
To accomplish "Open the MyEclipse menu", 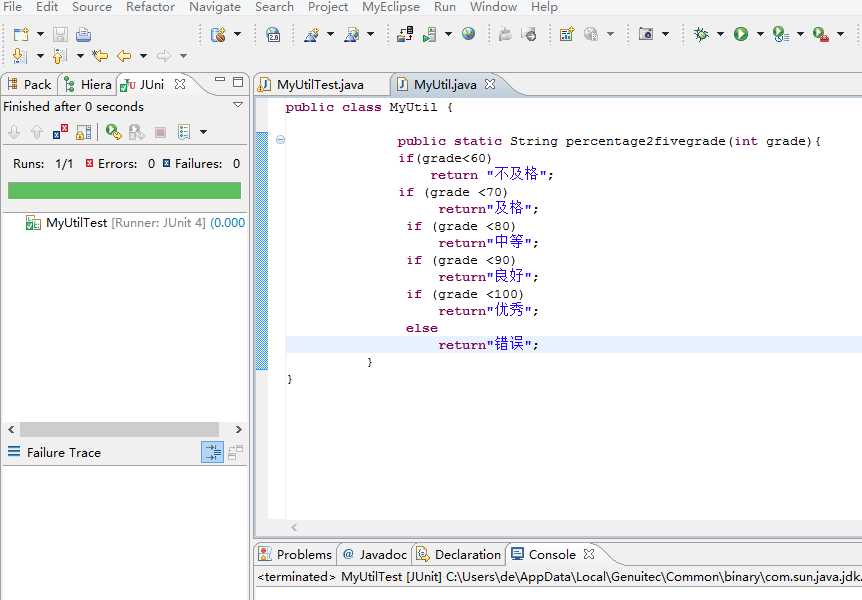I will pos(390,7).
